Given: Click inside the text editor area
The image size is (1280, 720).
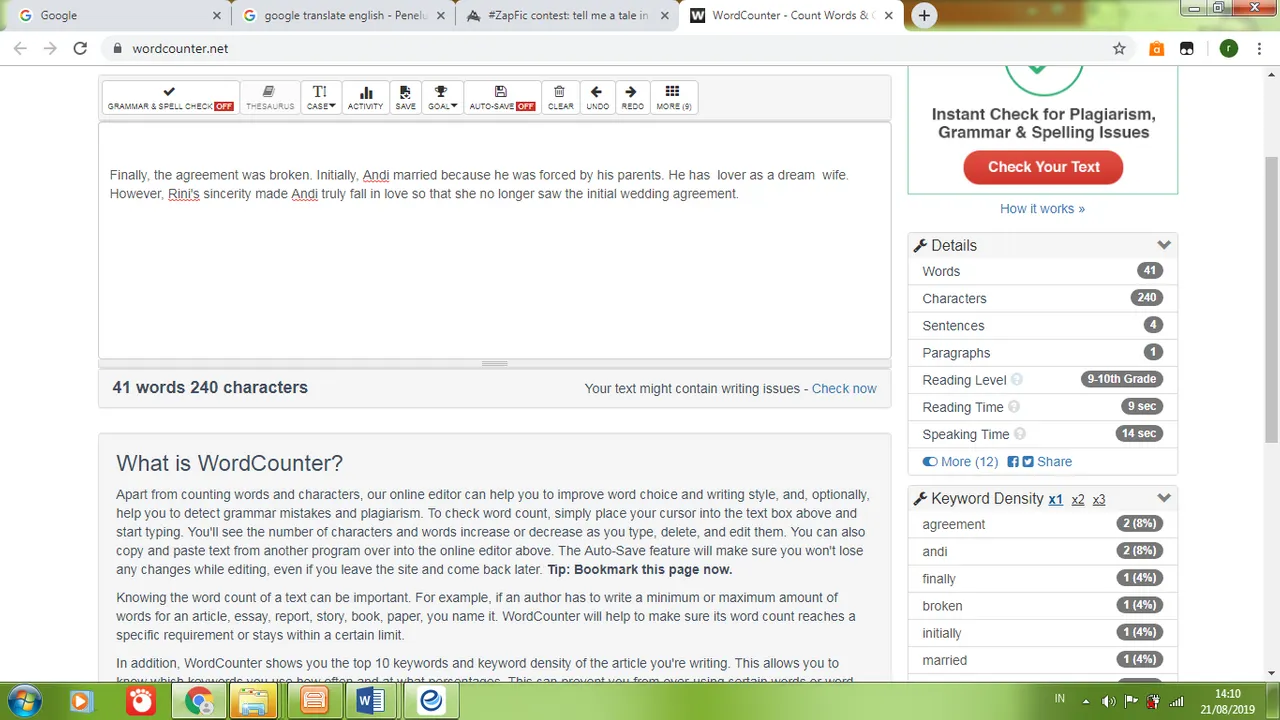Looking at the screenshot, I should (x=494, y=240).
